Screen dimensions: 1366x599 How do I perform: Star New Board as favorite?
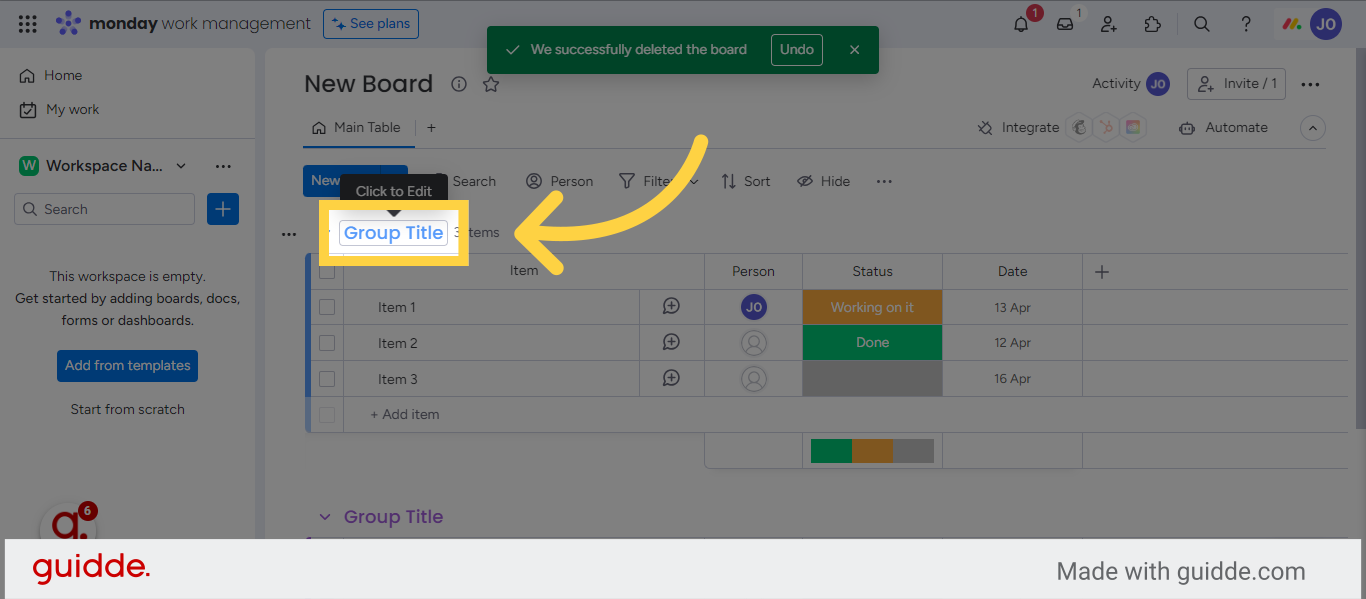[x=491, y=84]
